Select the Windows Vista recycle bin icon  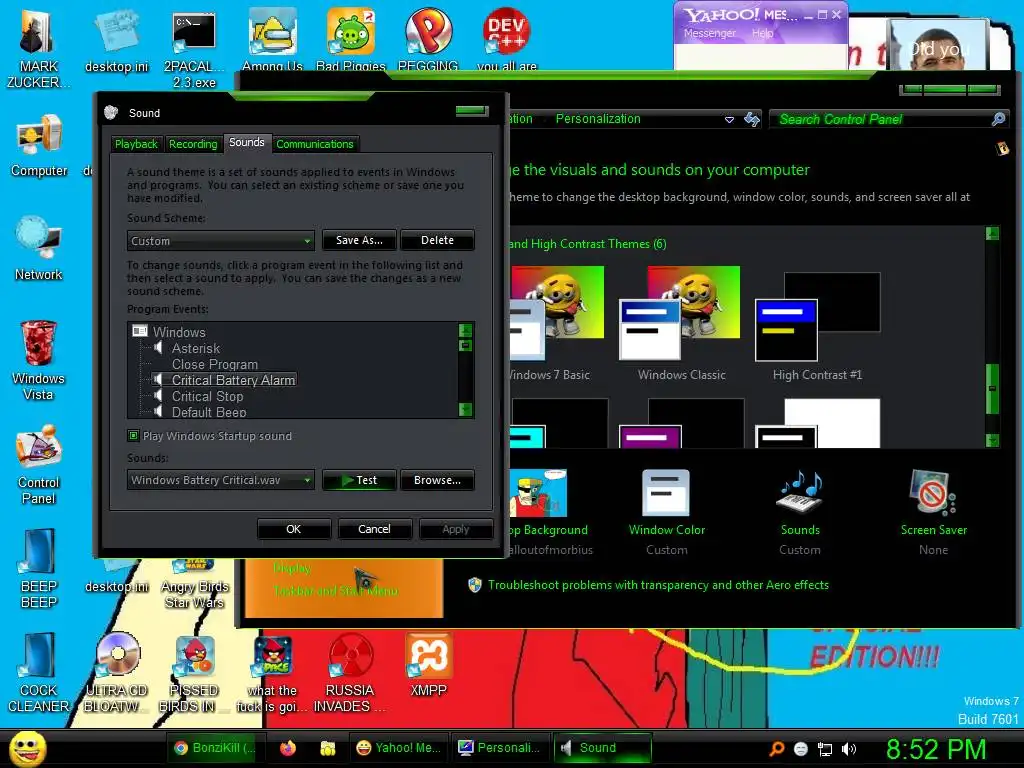tap(39, 360)
